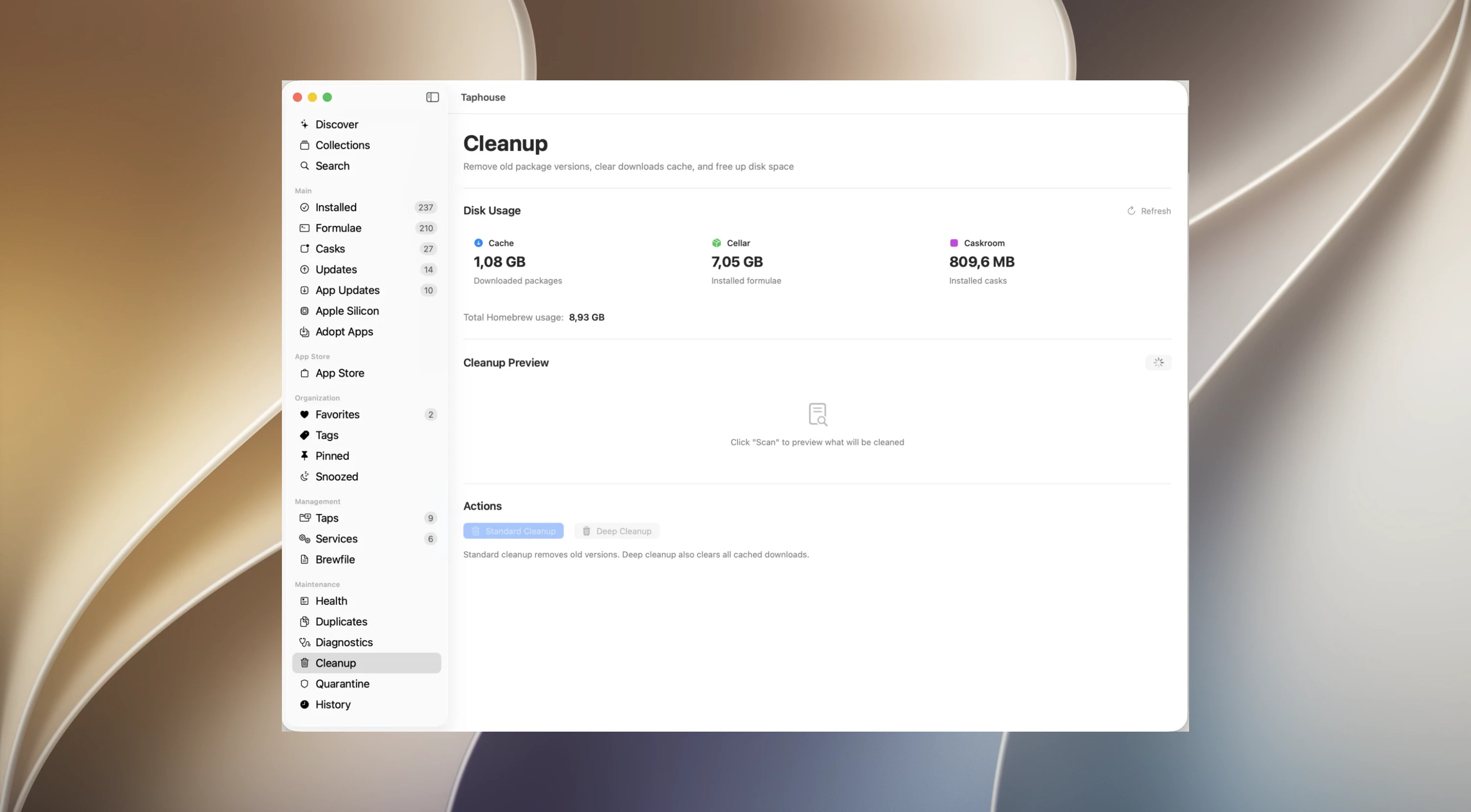Click the Casks icon in sidebar
Image resolution: width=1471 pixels, height=812 pixels.
[x=304, y=249]
